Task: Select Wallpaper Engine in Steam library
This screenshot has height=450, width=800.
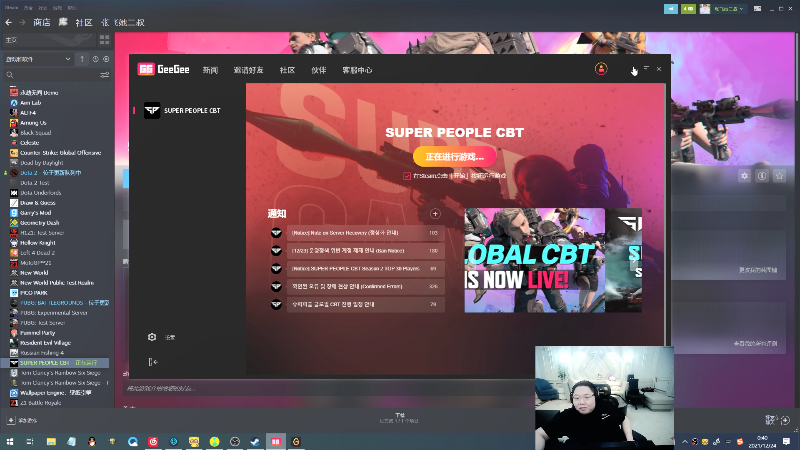Action: 55,393
